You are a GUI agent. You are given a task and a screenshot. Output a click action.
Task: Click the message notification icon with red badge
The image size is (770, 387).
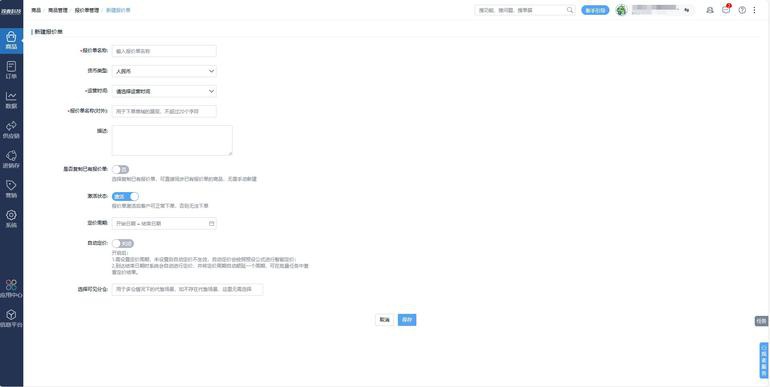click(x=726, y=10)
